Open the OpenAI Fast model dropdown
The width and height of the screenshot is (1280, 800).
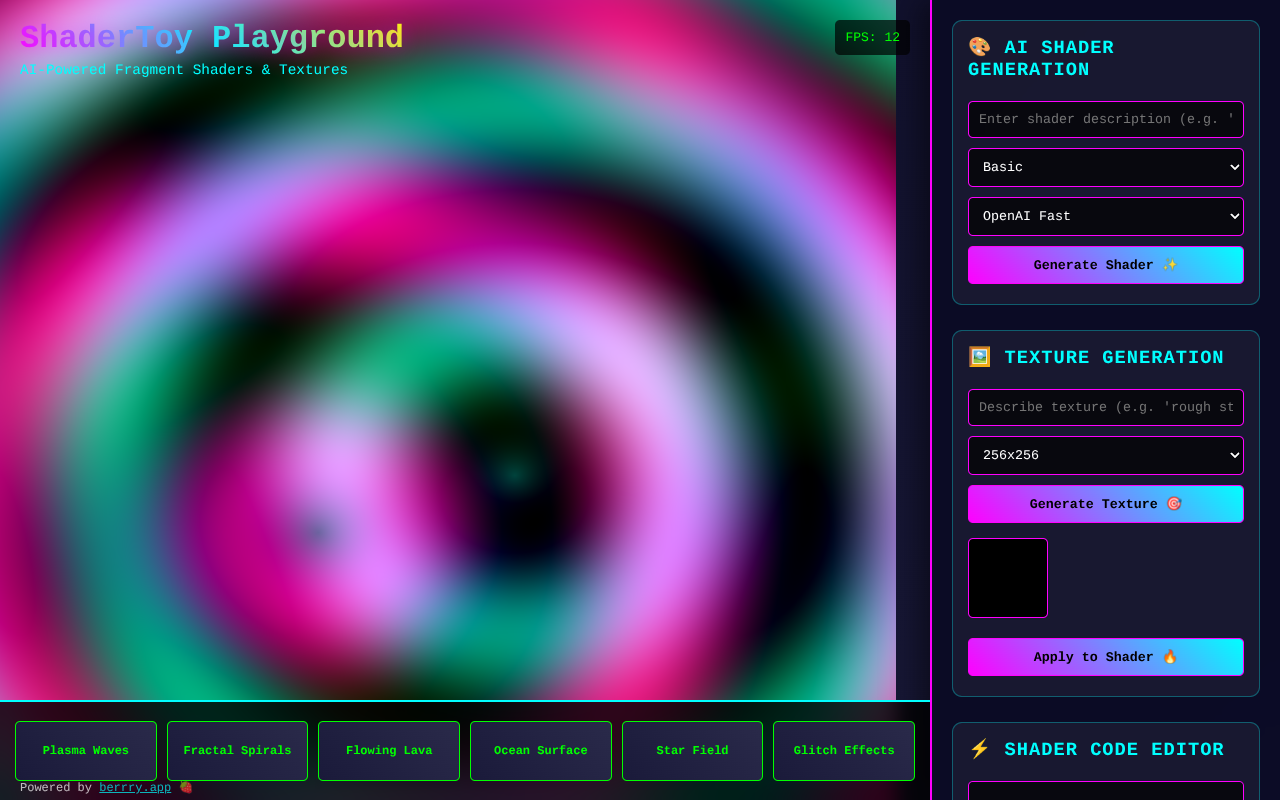click(1106, 216)
